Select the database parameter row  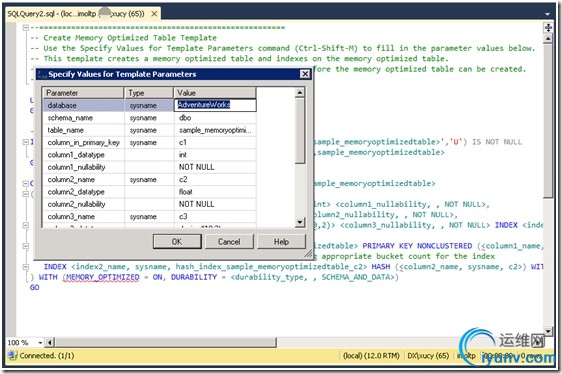point(150,105)
